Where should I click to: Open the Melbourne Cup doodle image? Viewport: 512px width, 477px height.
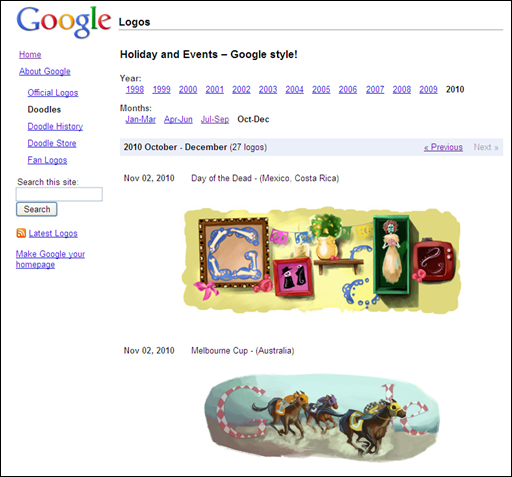pos(321,418)
